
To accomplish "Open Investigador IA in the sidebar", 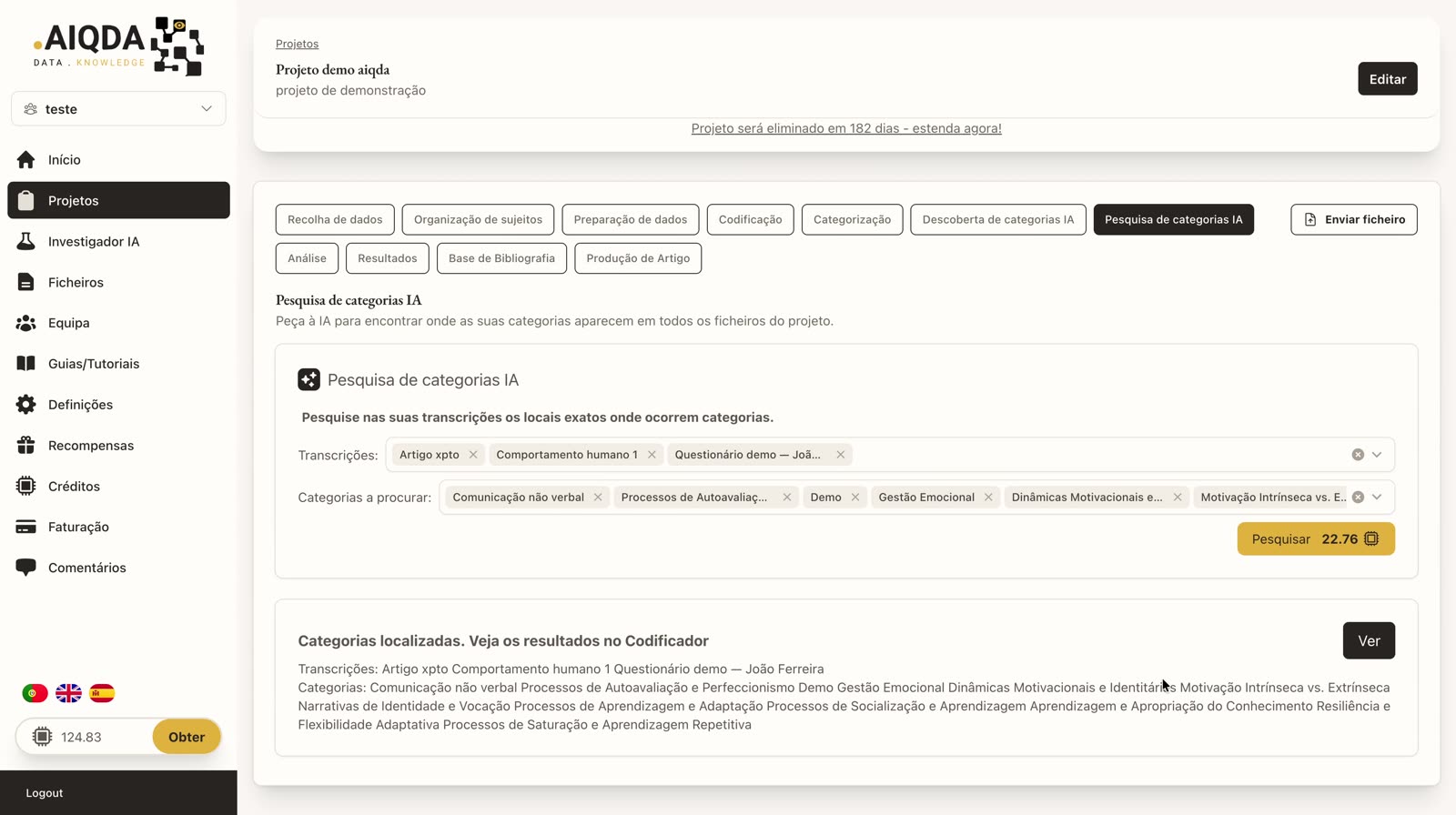I will pos(118,241).
